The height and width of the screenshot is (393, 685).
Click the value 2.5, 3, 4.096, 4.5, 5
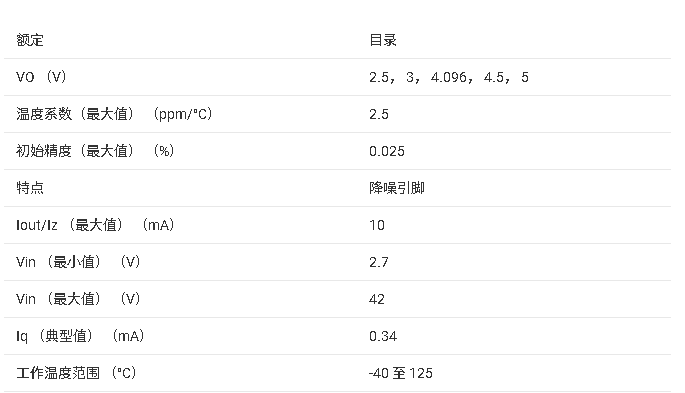(449, 77)
